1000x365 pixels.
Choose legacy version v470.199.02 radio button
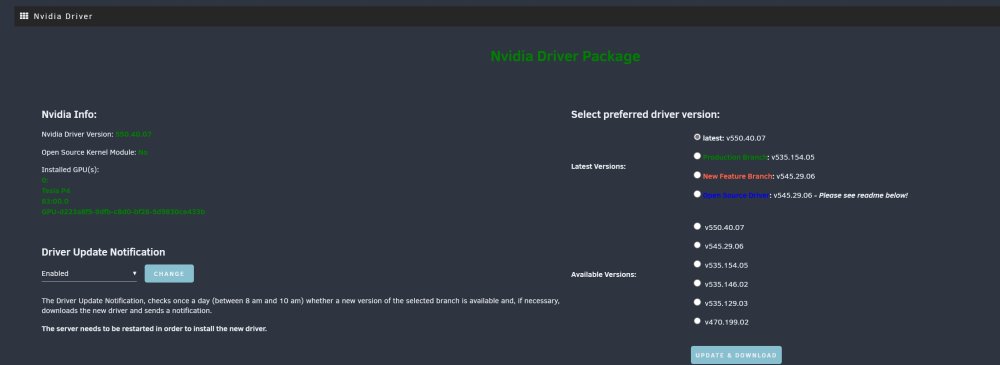point(697,321)
